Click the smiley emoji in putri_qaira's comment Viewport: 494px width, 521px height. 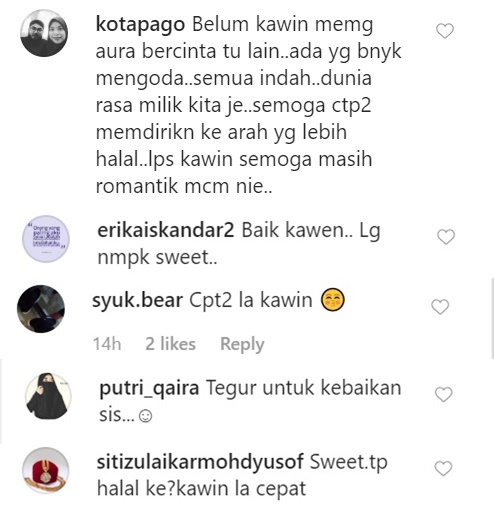pyautogui.click(x=145, y=416)
